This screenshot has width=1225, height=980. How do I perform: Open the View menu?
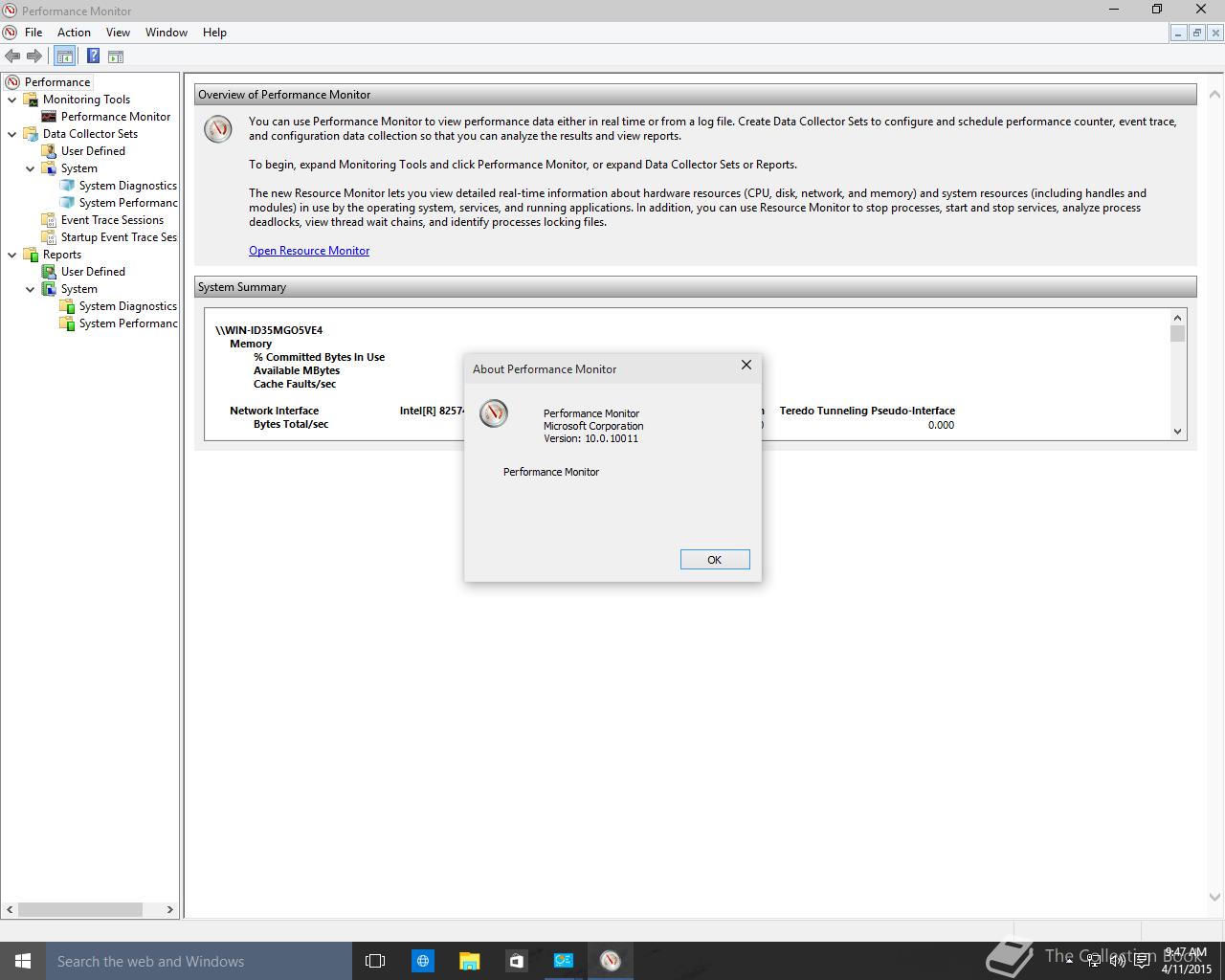[x=118, y=33]
